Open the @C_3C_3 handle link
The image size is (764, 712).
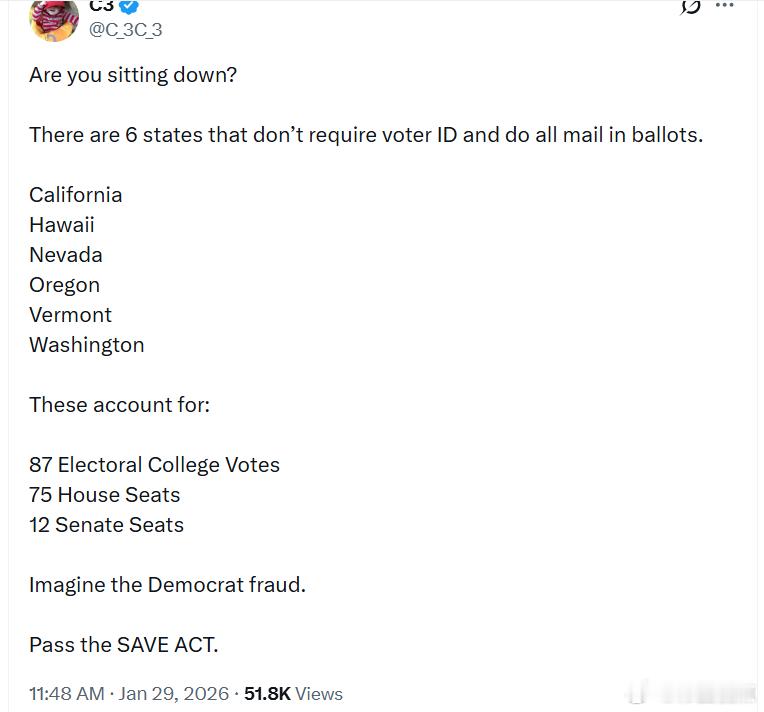125,30
